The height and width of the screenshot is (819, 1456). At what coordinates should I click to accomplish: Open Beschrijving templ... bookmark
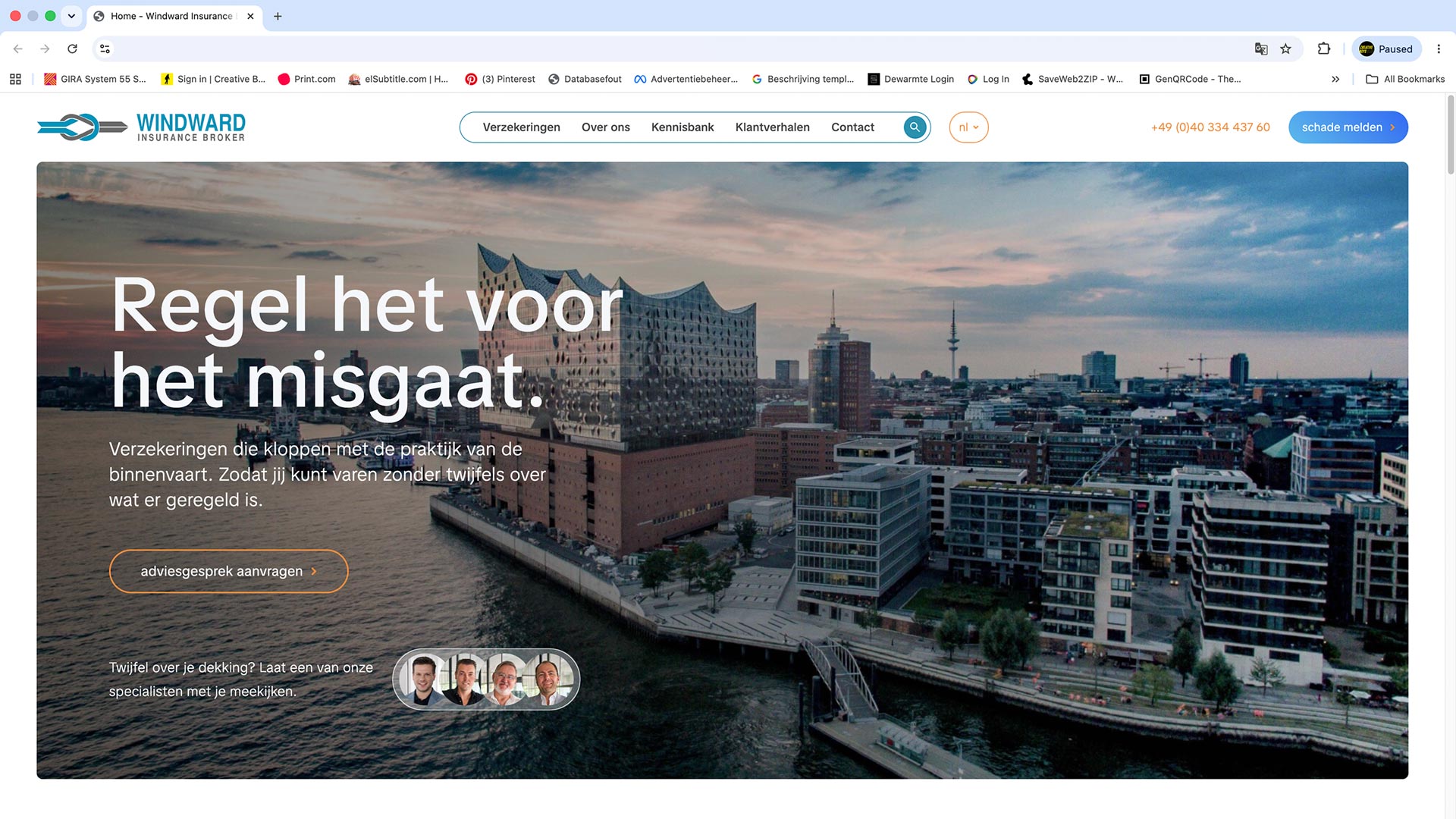[x=802, y=79]
